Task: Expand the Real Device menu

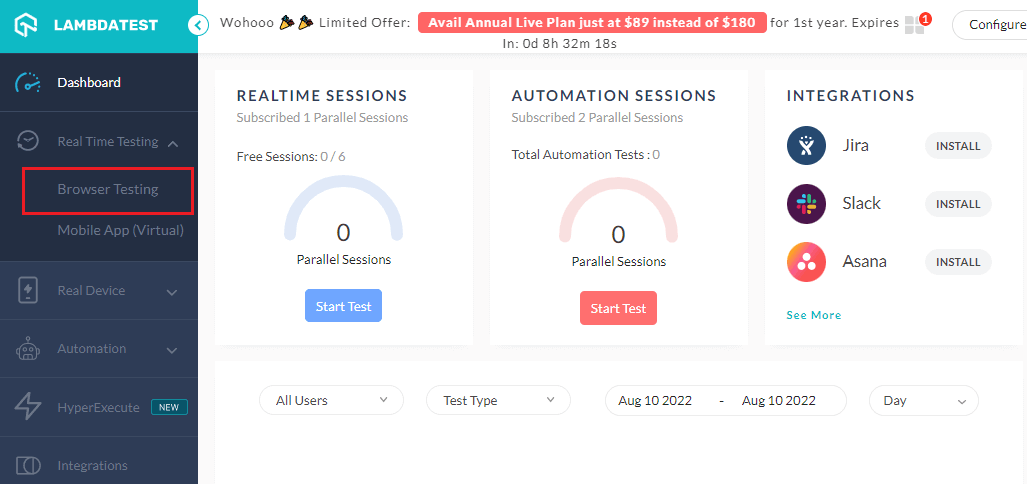Action: coord(172,292)
